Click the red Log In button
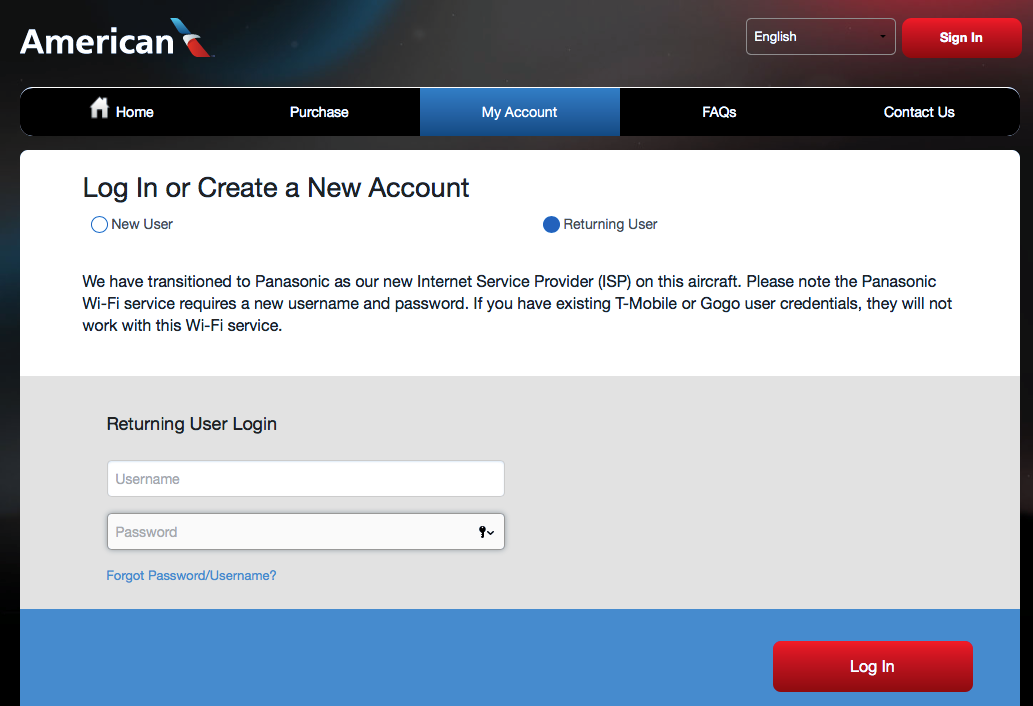The image size is (1033, 706). tap(872, 666)
